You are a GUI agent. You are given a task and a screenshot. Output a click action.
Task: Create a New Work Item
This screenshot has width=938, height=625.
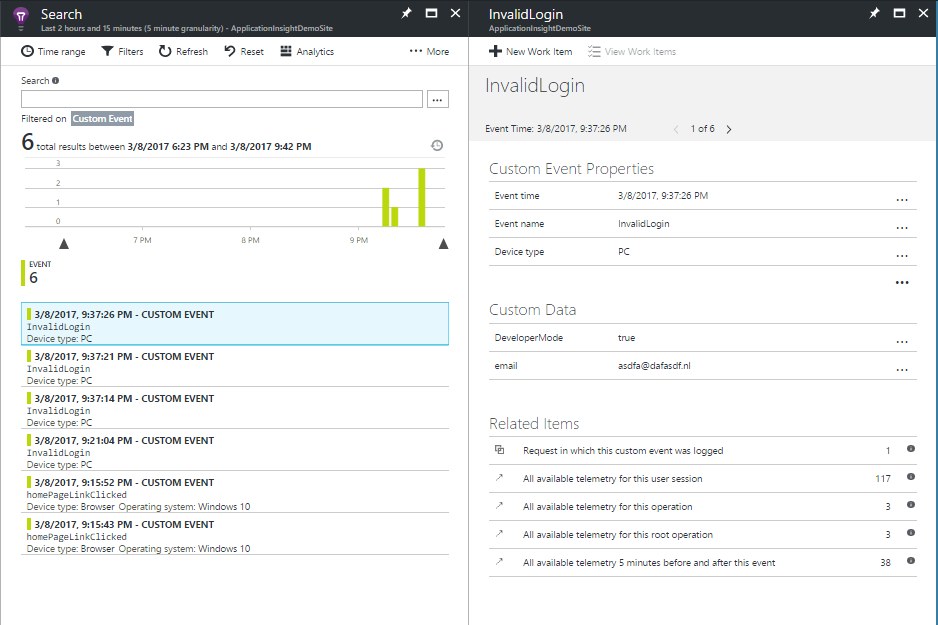[x=531, y=51]
